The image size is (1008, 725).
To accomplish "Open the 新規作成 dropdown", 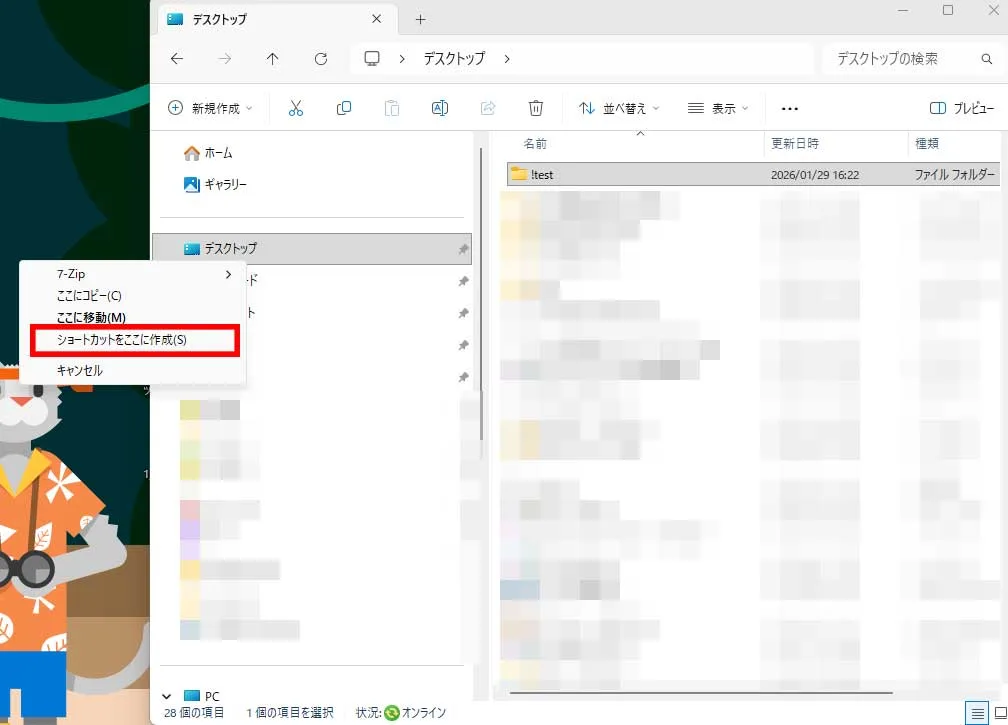I will [210, 108].
